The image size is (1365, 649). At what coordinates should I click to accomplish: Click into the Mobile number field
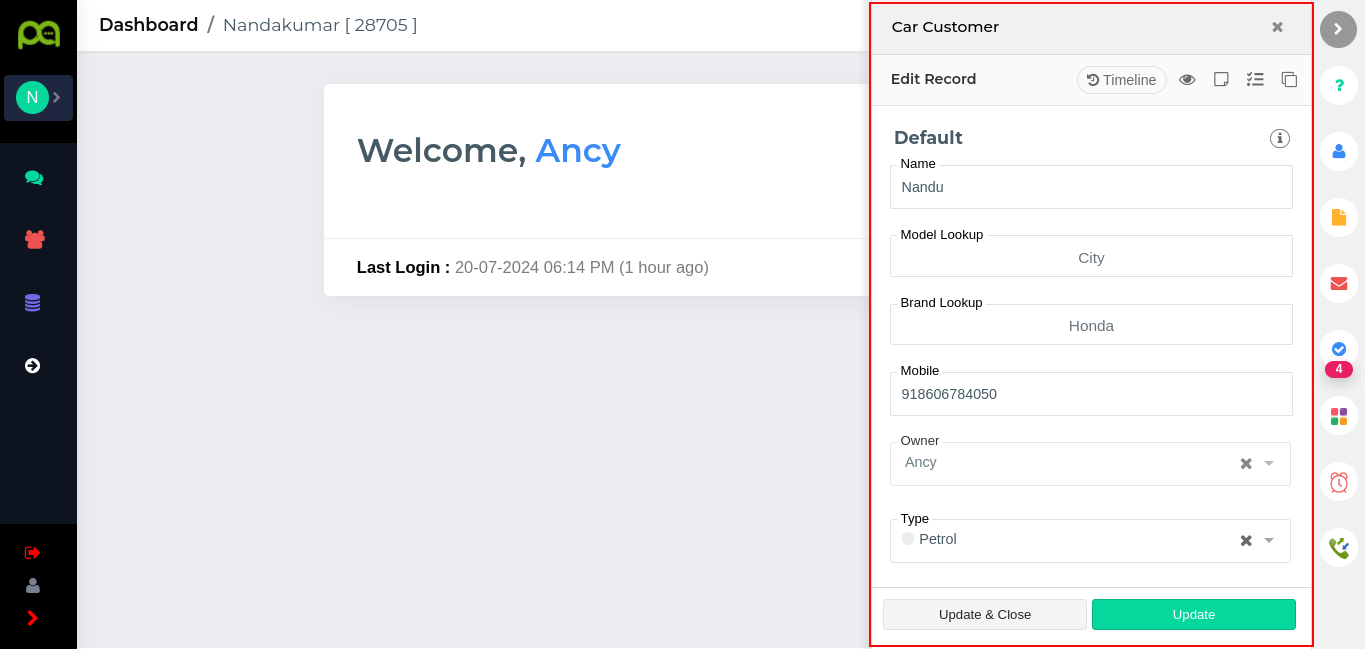[1090, 395]
